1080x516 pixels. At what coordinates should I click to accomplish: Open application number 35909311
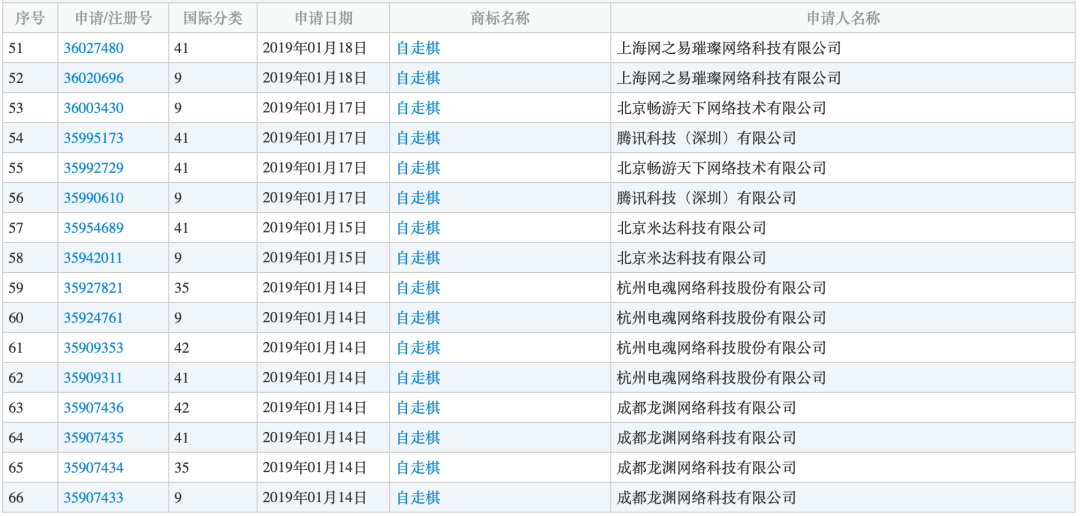click(94, 378)
